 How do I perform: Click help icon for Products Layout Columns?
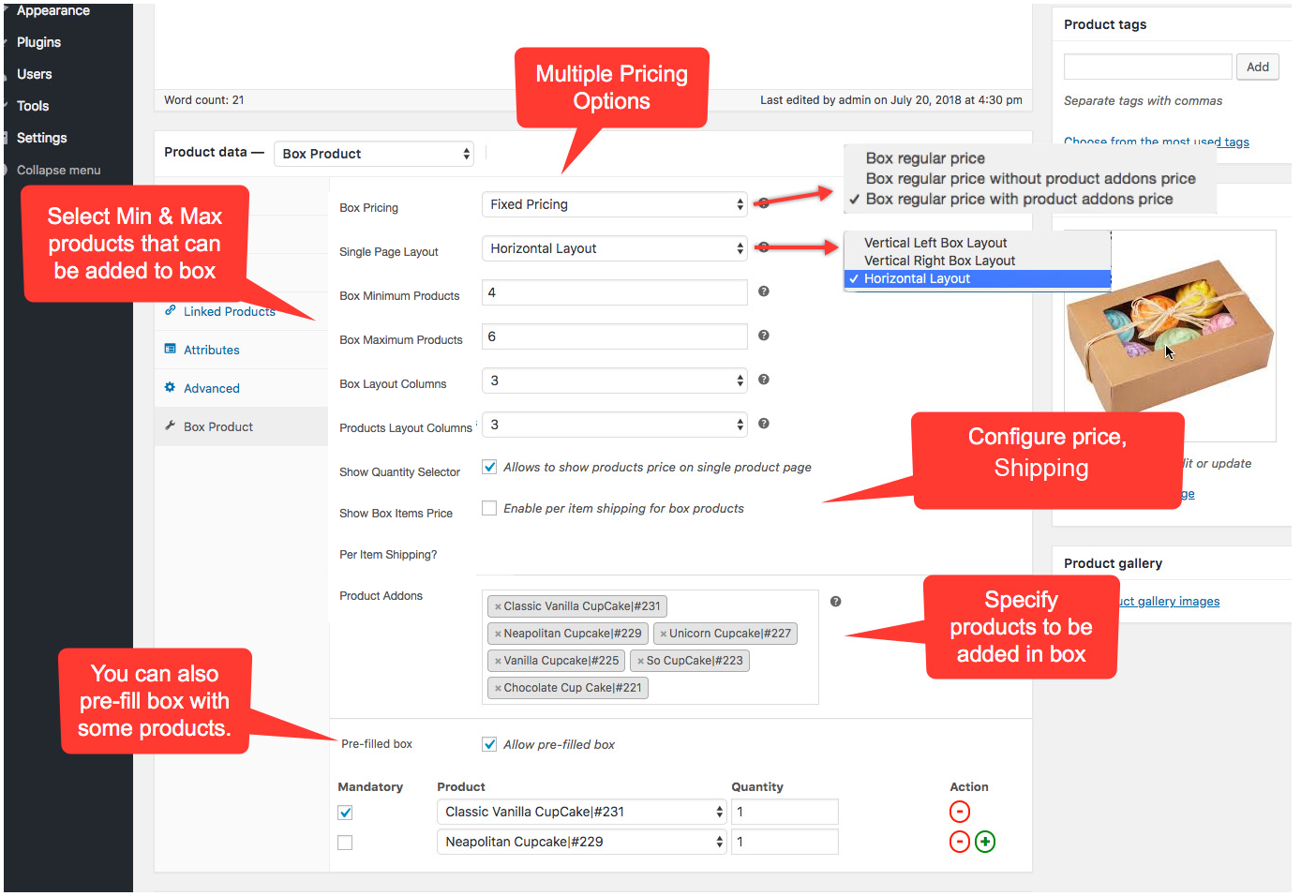[764, 424]
